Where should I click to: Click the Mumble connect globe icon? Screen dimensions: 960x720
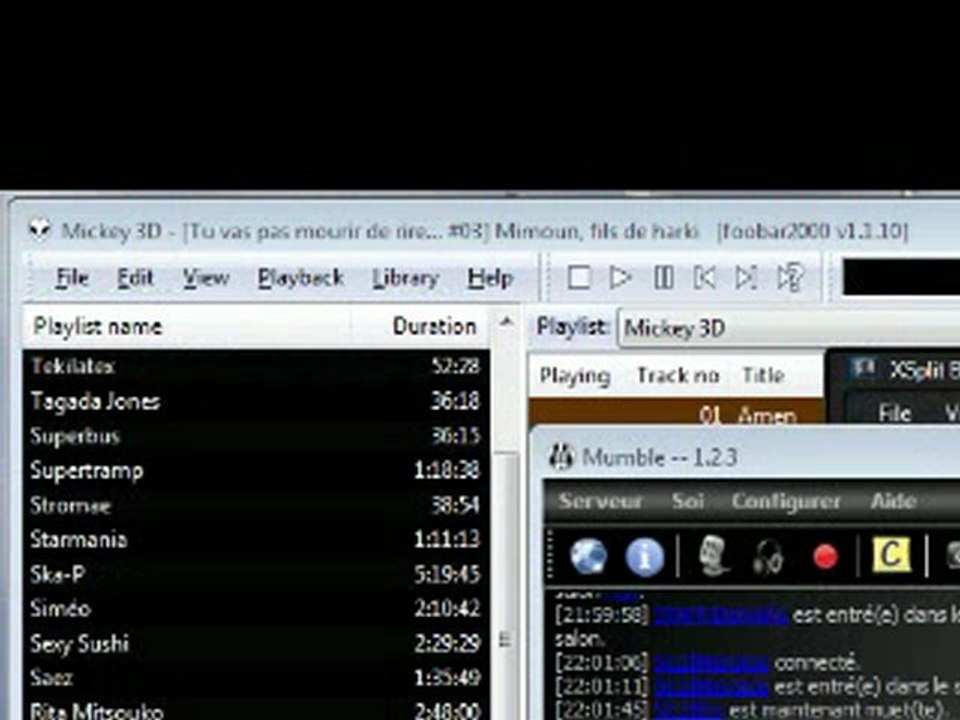pos(588,556)
